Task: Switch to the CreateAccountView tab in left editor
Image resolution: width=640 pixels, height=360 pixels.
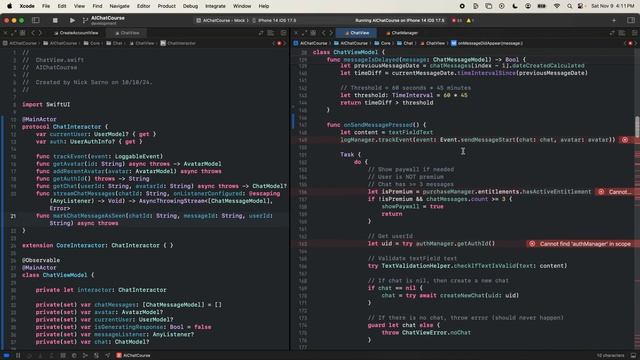Action: click(76, 33)
